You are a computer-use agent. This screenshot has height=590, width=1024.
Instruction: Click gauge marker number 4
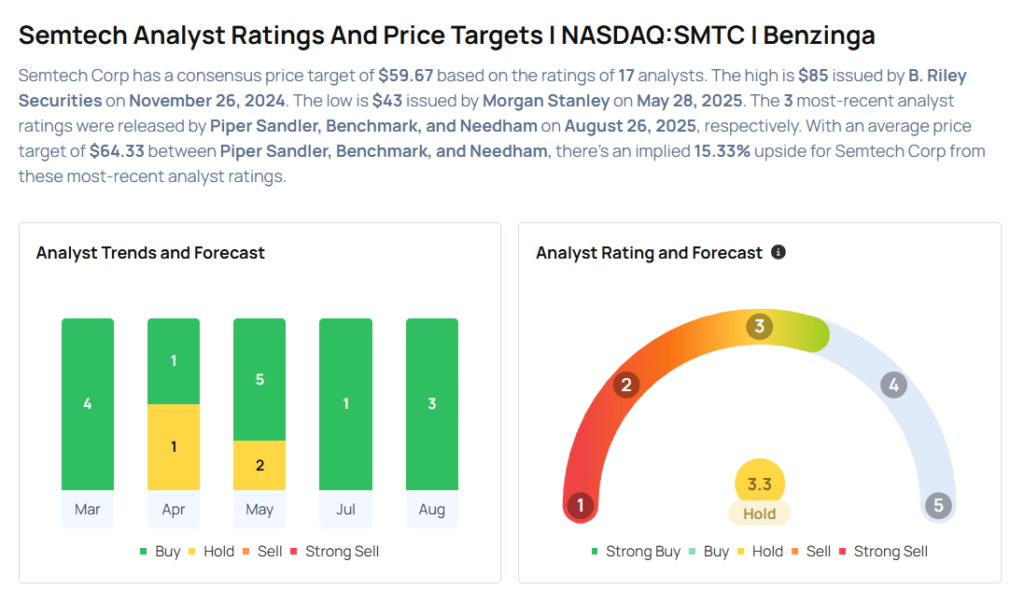[893, 384]
